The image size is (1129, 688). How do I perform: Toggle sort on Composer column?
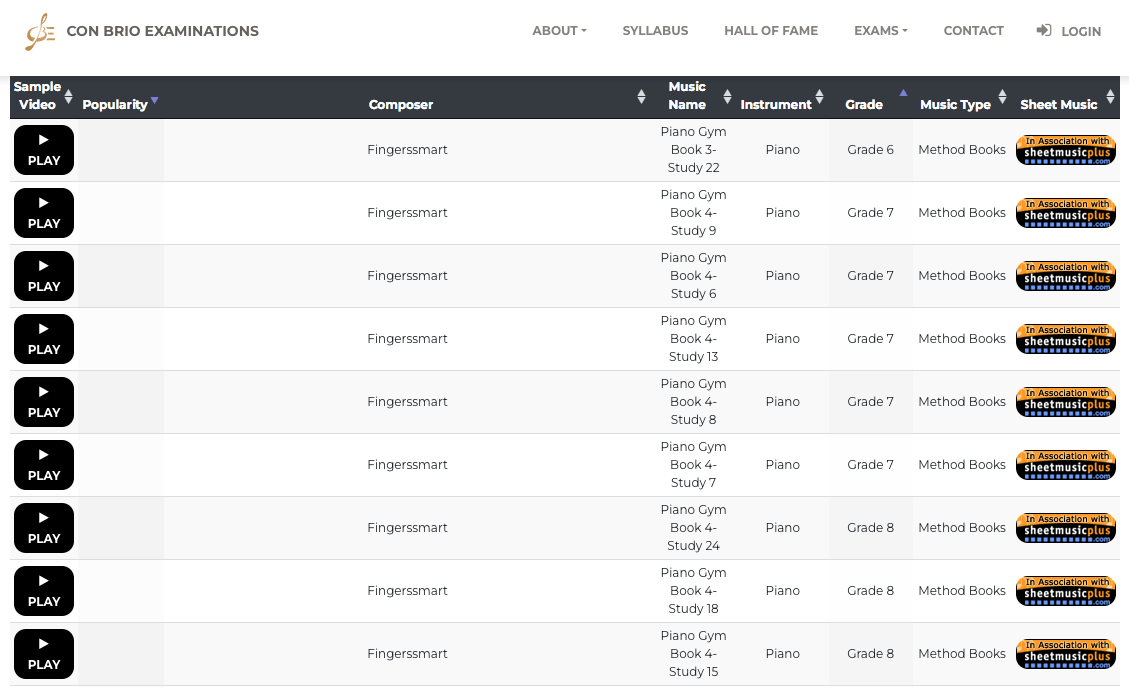tap(641, 97)
